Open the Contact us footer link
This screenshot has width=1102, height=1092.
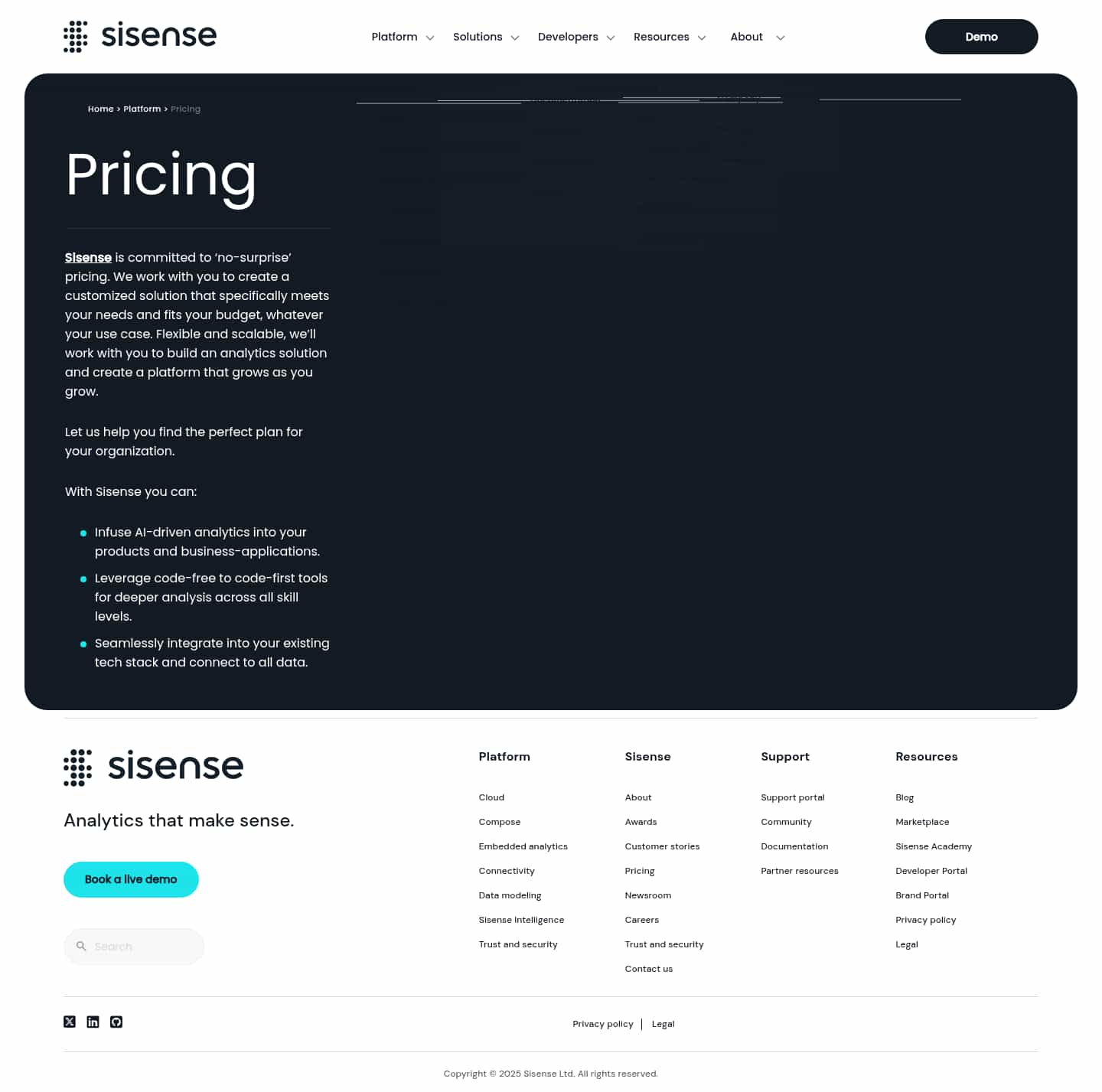click(648, 968)
